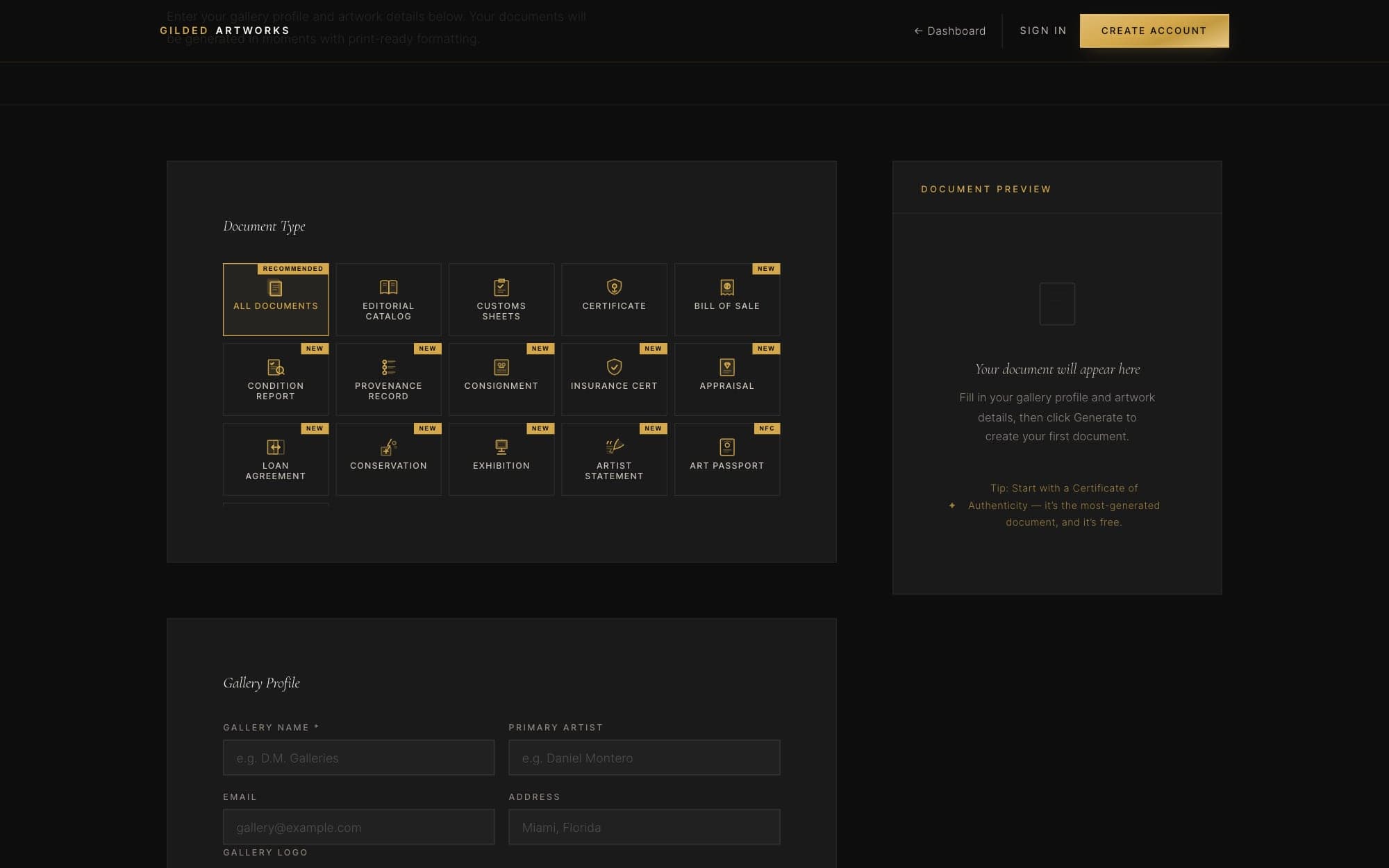Choose the Bill of Sale receipt icon

point(727,287)
